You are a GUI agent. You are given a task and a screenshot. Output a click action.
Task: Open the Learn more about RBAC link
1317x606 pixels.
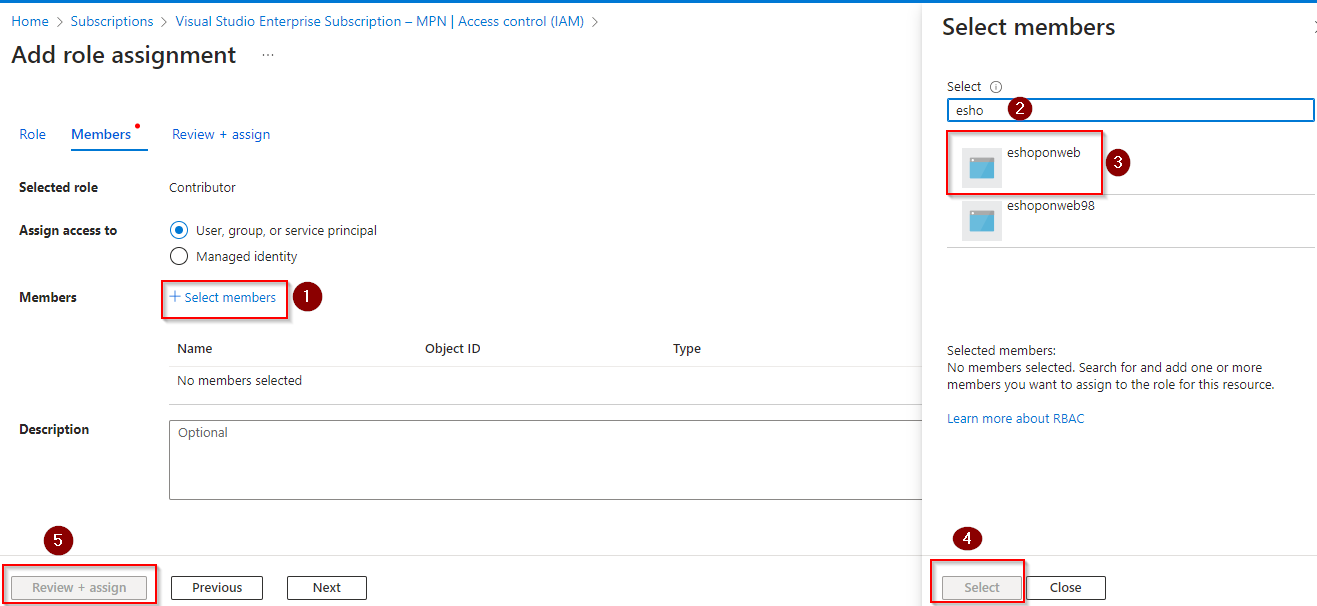point(1015,419)
